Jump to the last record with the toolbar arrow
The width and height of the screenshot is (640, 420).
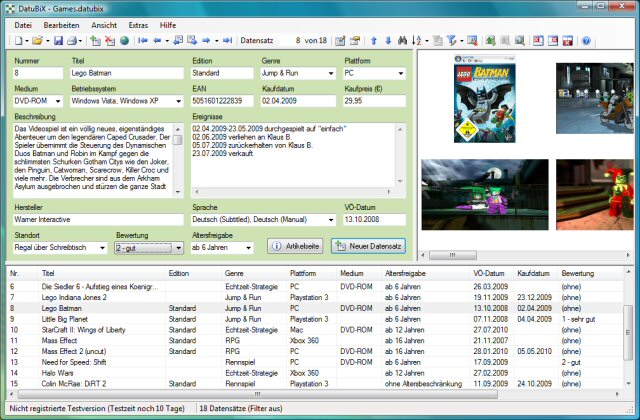point(227,41)
